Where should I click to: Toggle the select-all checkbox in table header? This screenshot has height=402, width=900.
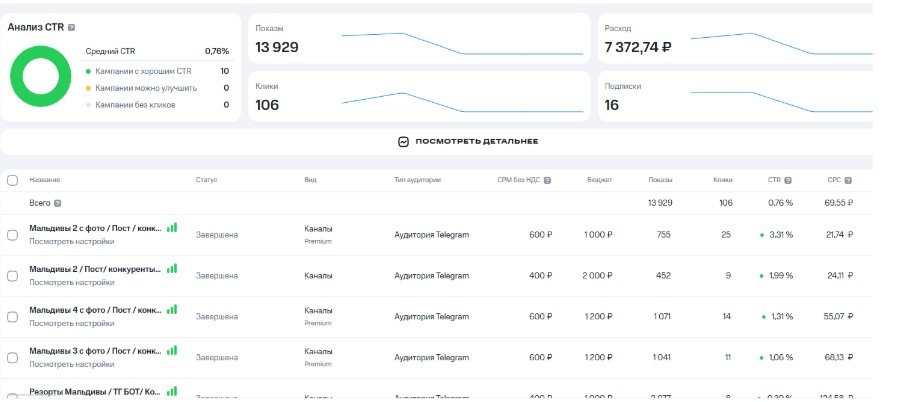[12, 180]
